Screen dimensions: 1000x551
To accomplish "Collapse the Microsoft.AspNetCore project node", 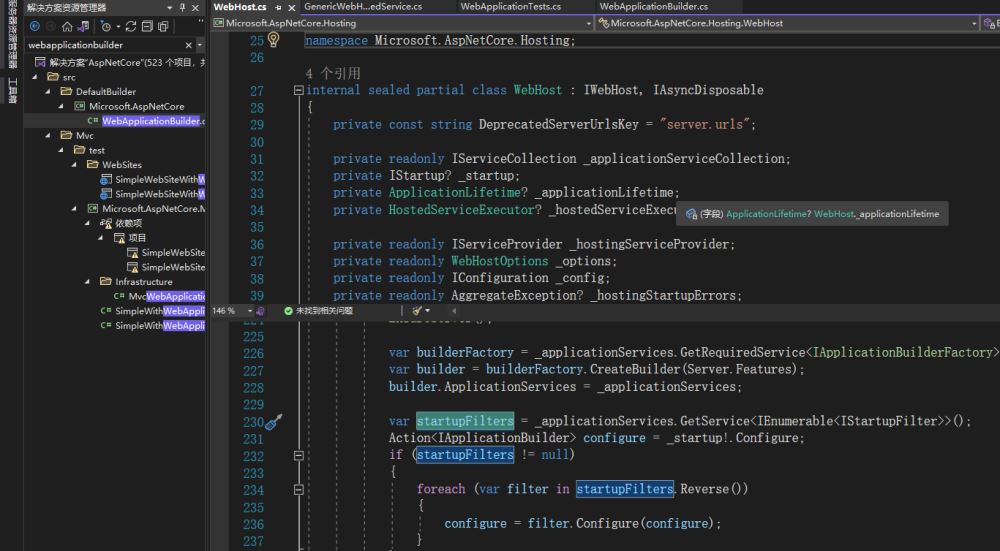I will pos(61,107).
